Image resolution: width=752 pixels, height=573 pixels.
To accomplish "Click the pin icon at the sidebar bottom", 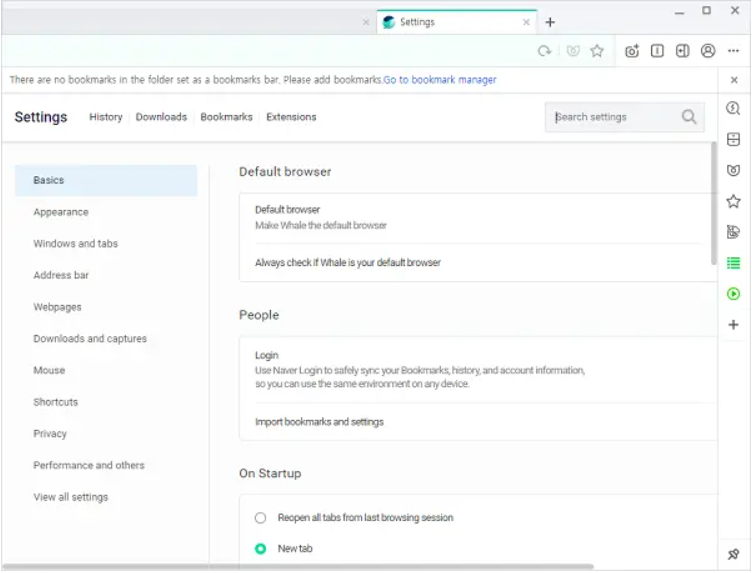I will pos(733,554).
